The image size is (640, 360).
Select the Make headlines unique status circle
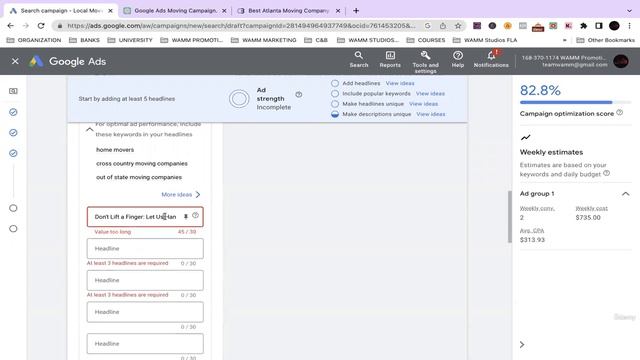[x=335, y=104]
